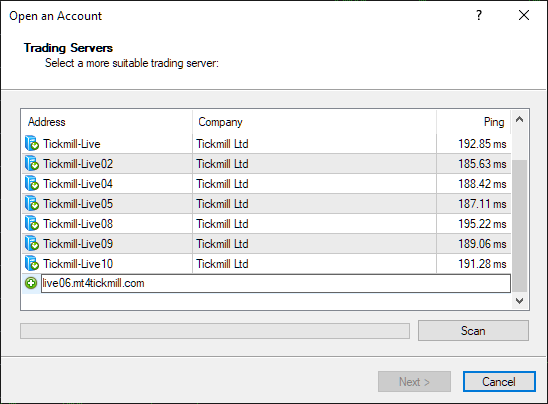548x404 pixels.
Task: Click the 188.42 ms ping value
Action: 482,183
